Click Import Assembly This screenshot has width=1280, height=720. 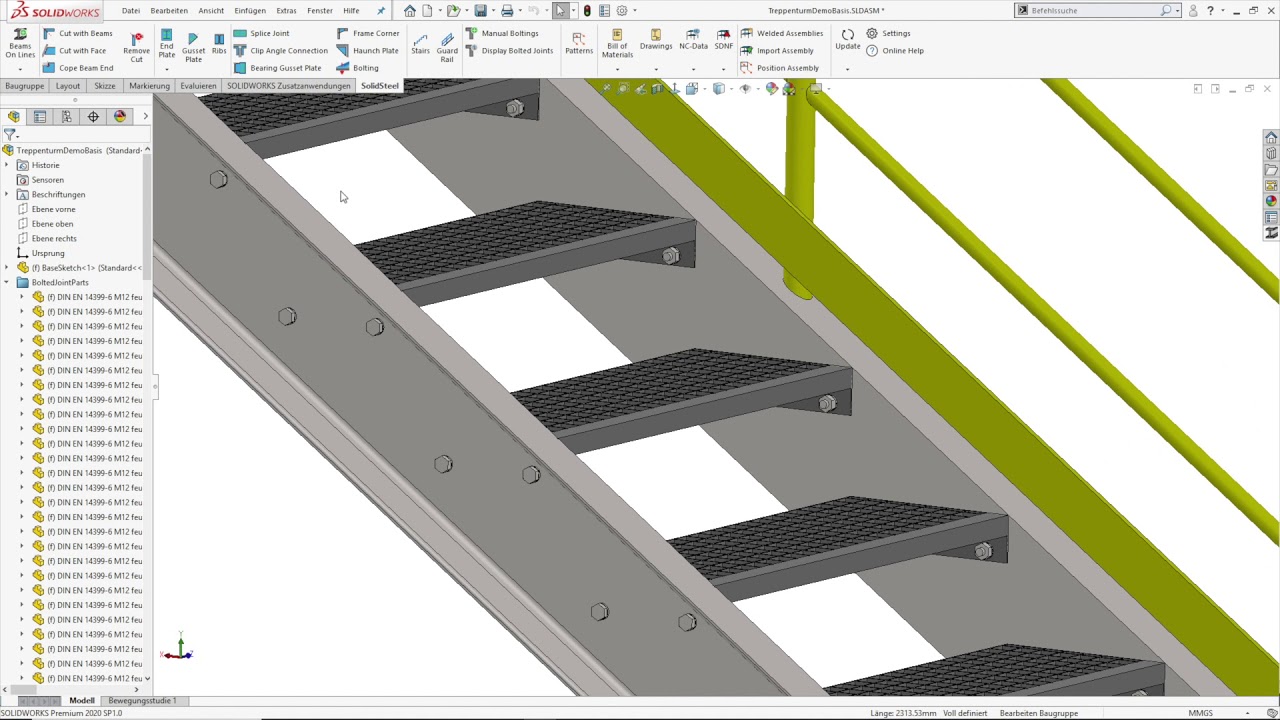click(777, 50)
